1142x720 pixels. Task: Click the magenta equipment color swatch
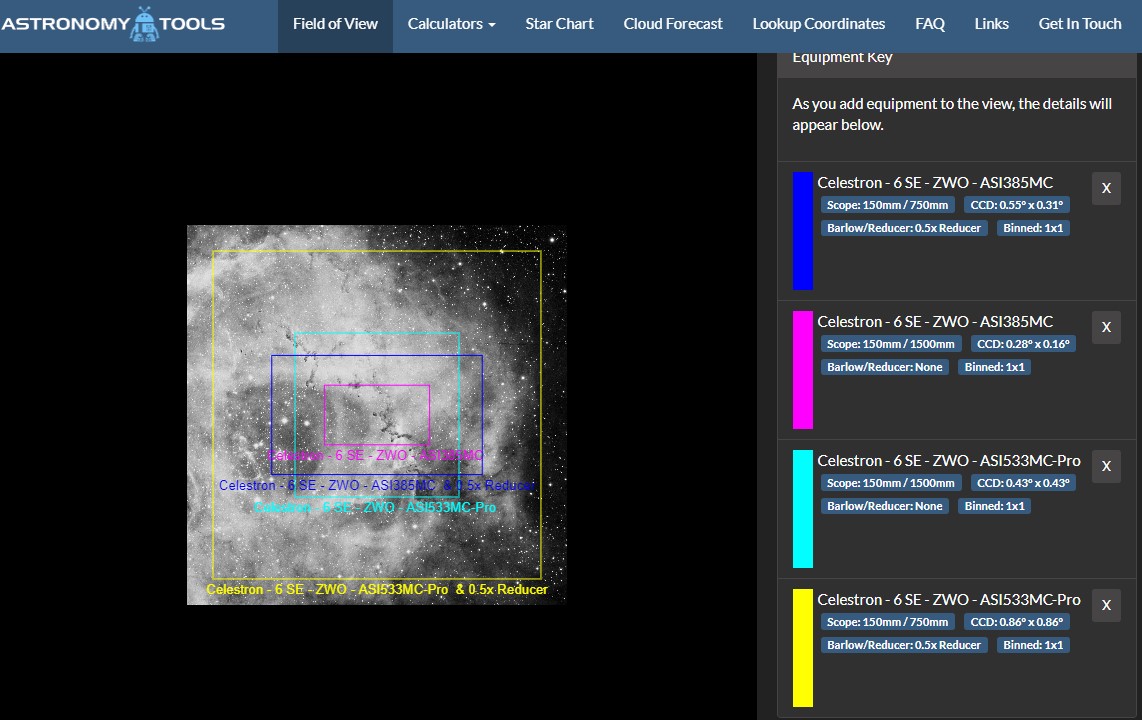[x=803, y=370]
